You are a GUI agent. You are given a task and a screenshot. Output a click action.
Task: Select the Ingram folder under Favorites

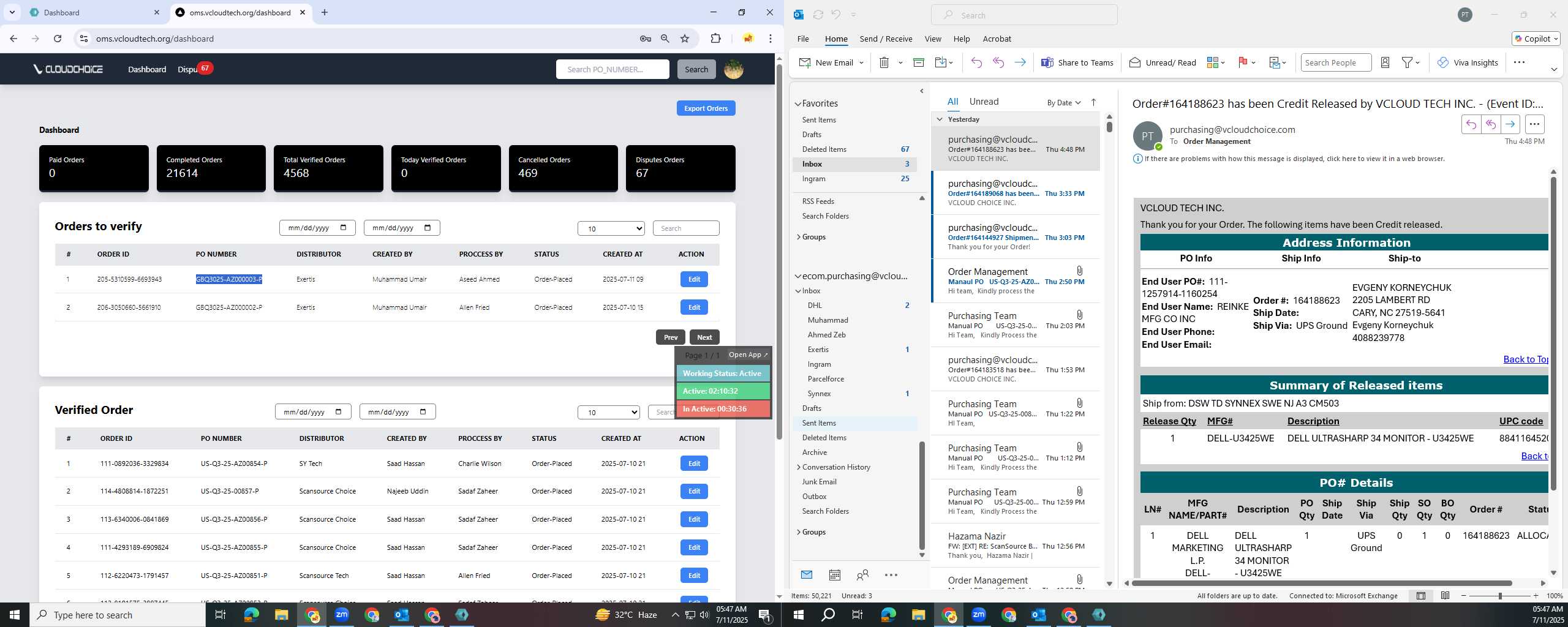point(813,179)
